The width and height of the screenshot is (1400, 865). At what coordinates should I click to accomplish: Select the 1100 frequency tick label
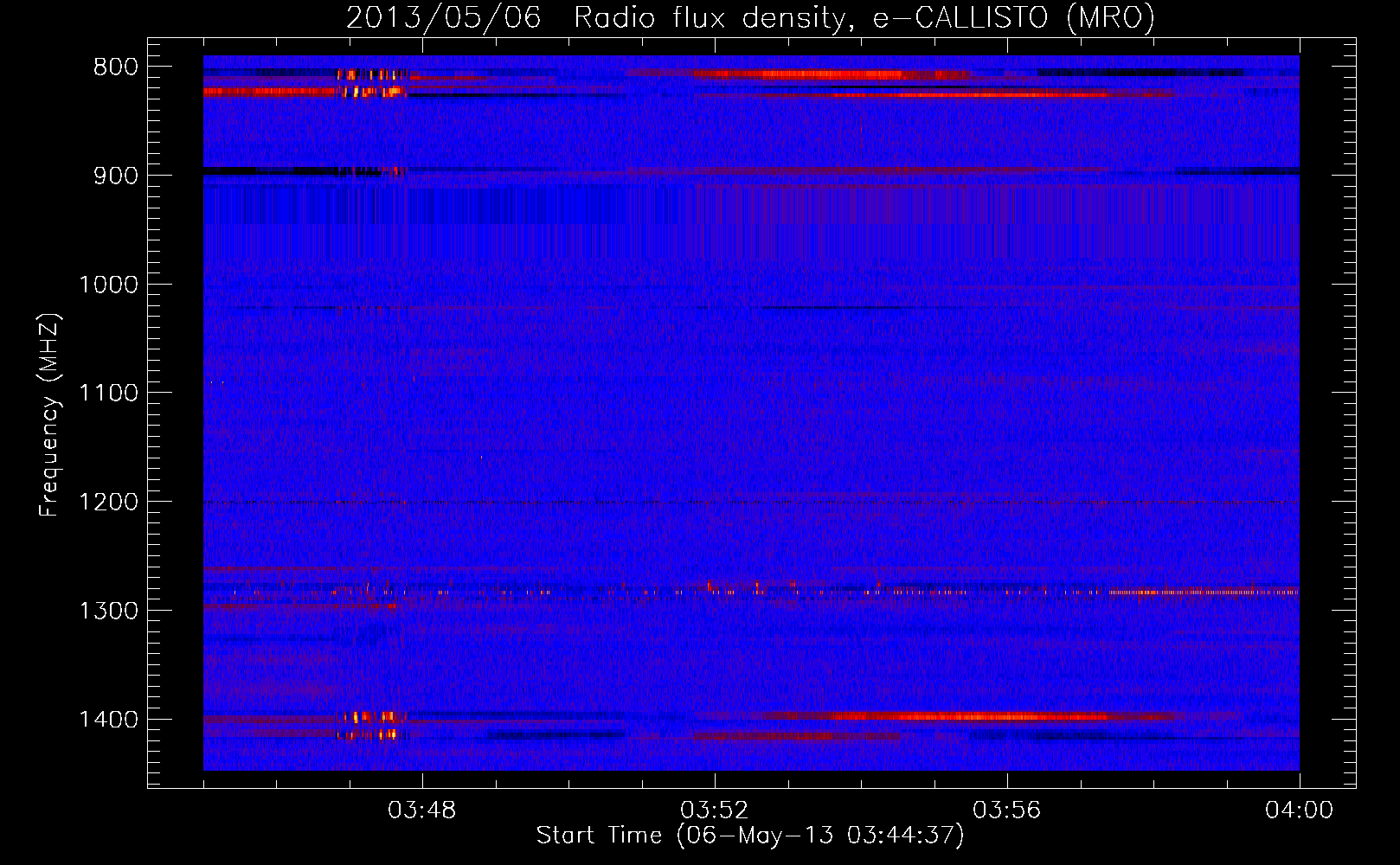pos(108,394)
